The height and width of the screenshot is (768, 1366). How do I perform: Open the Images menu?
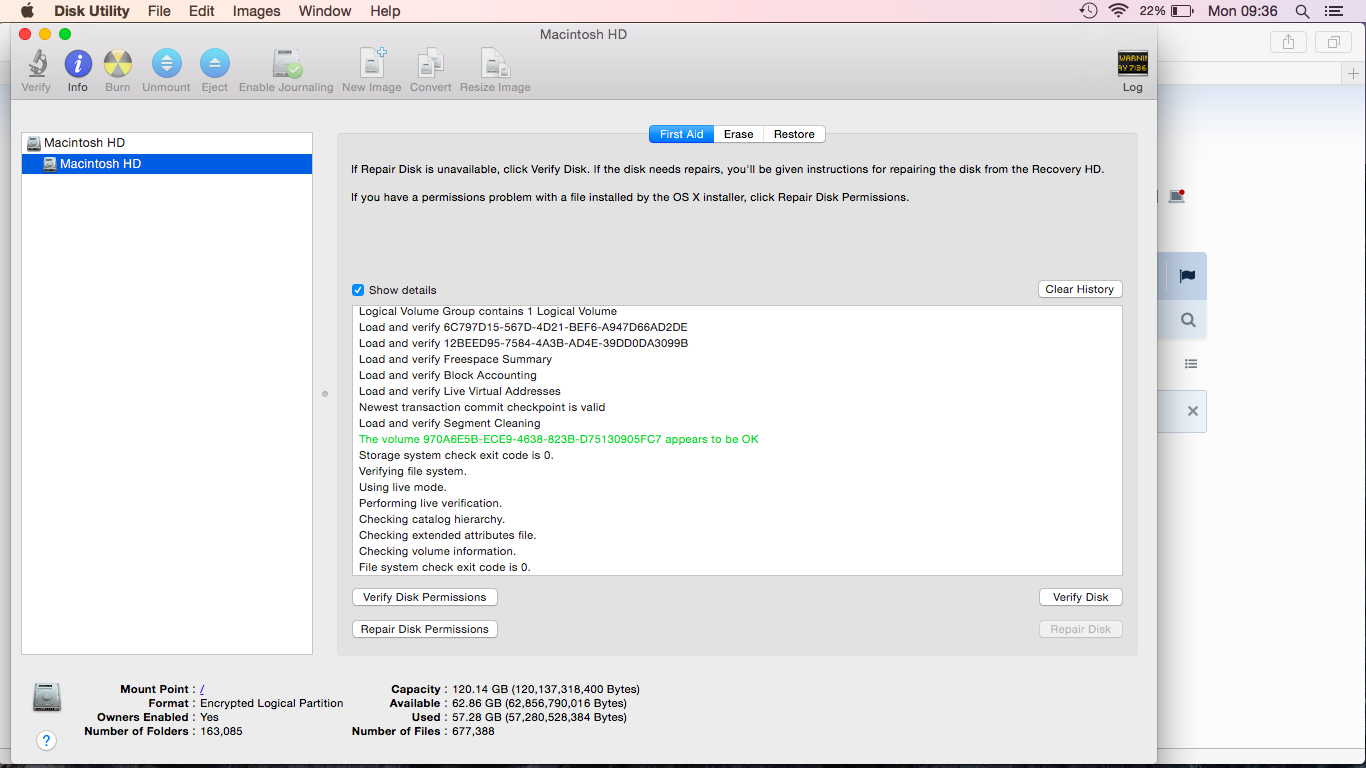[x=256, y=11]
